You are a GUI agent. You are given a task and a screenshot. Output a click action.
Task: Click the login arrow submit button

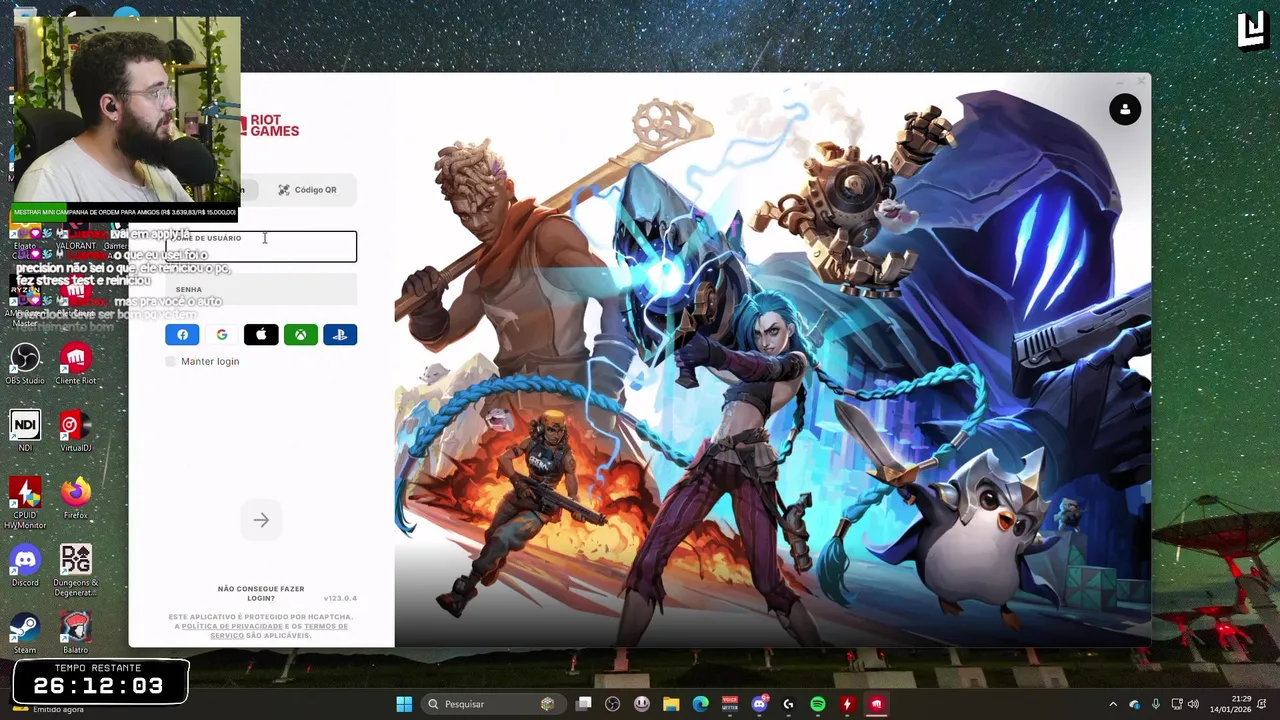pyautogui.click(x=261, y=520)
